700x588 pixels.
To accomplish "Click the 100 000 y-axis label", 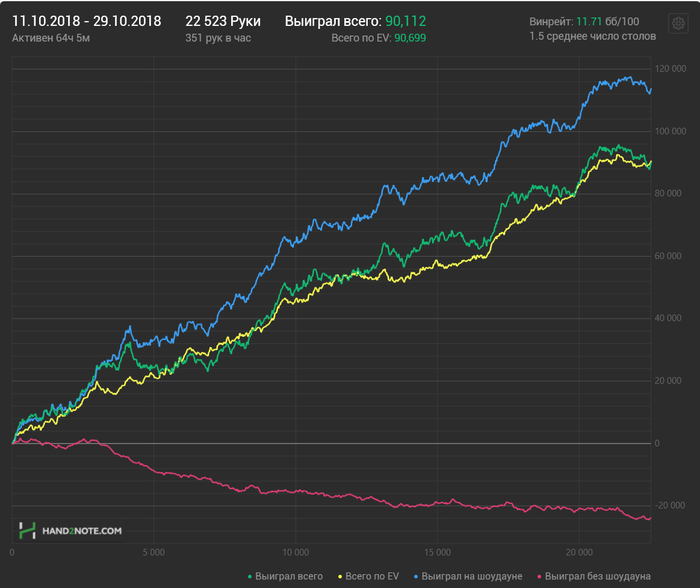I will 670,131.
